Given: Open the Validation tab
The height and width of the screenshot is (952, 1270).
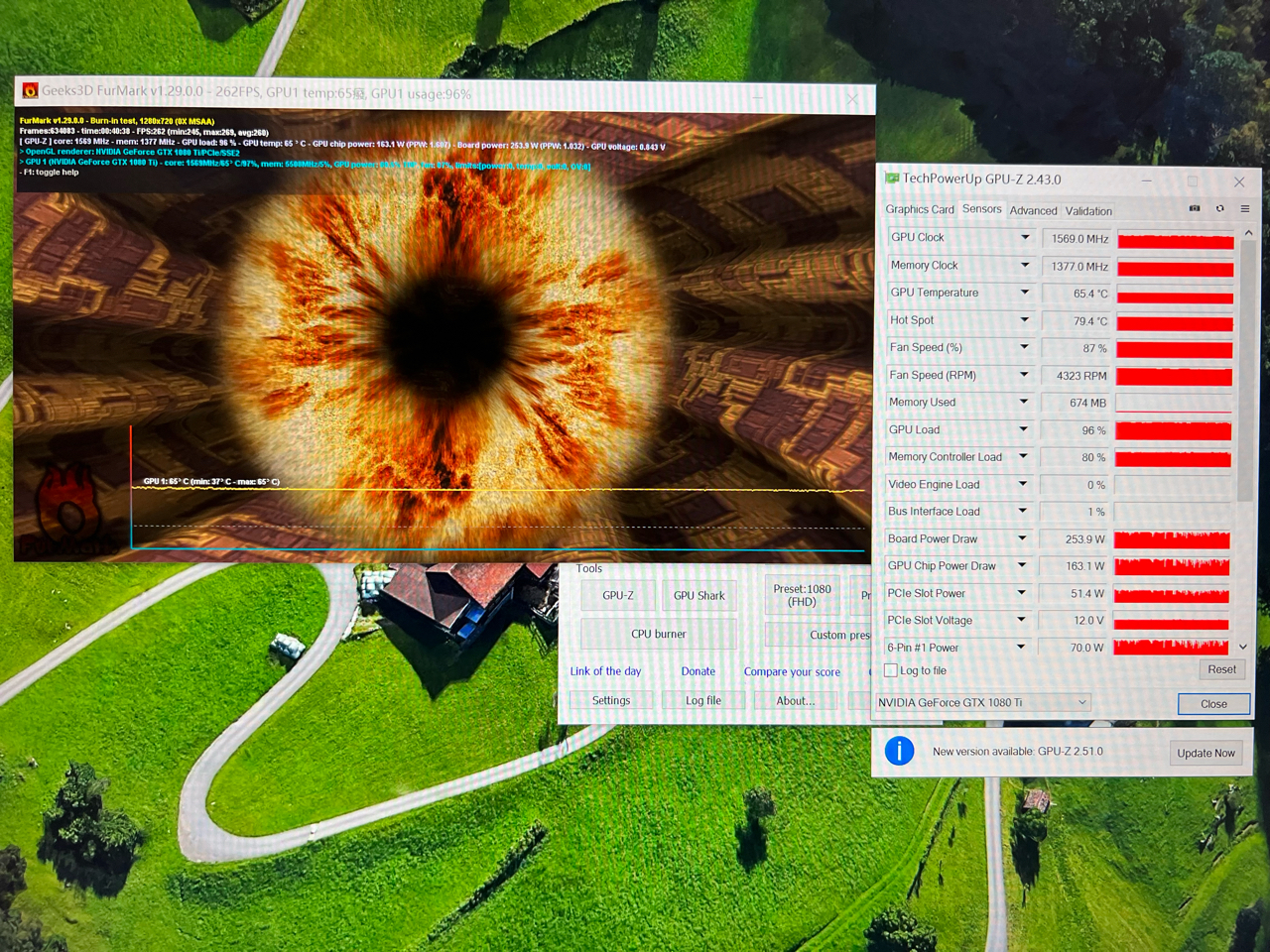Looking at the screenshot, I should [1088, 210].
